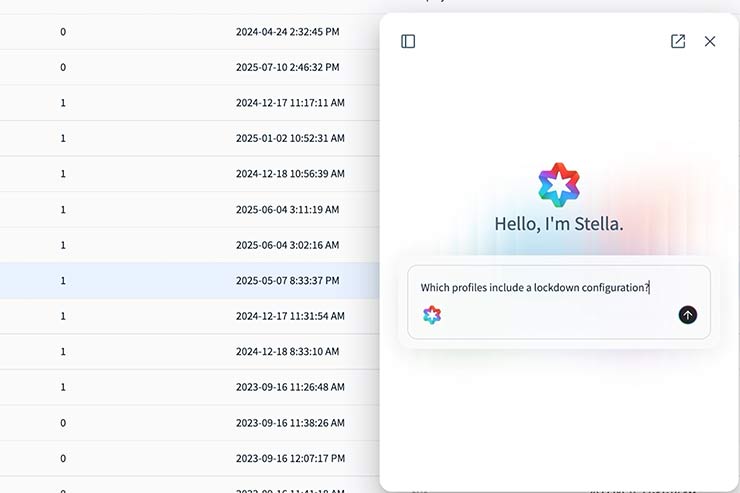Select the row dated 2025-07-10 2:46:32 PM

pos(287,67)
